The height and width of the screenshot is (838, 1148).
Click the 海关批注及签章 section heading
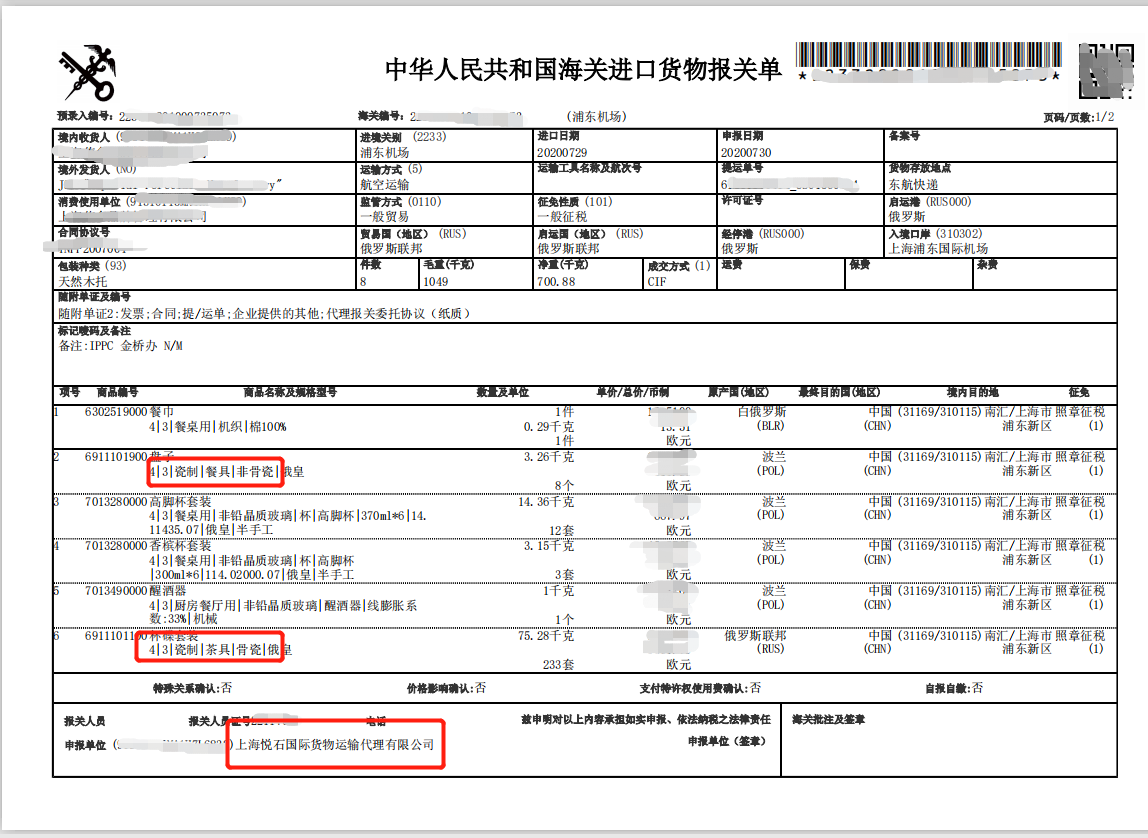tap(829, 719)
